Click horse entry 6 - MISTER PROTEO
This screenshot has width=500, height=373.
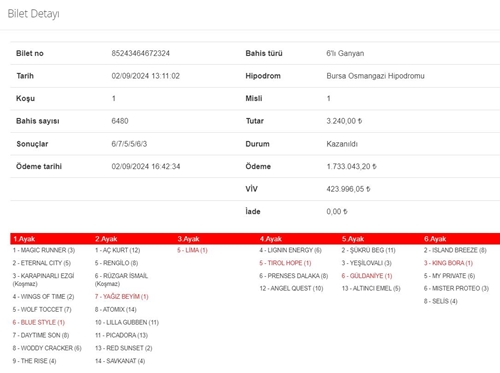pos(456,288)
